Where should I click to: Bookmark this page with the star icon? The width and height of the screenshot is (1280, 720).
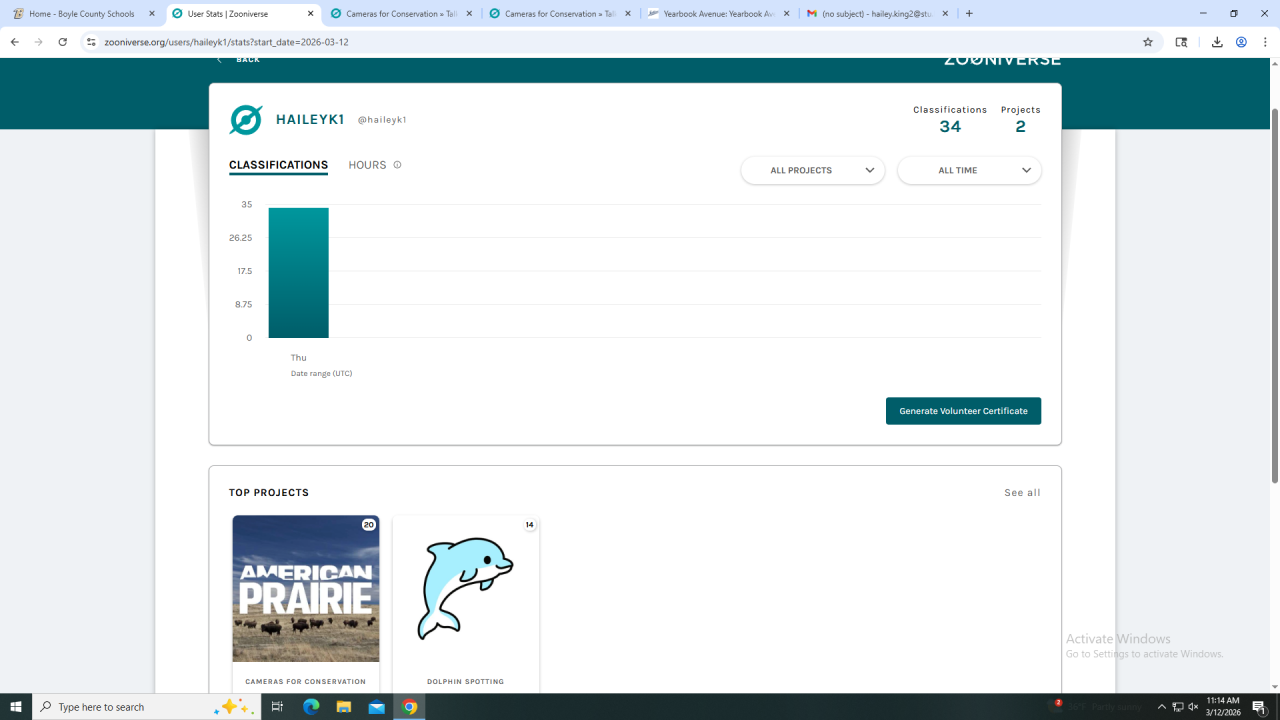[x=1148, y=42]
